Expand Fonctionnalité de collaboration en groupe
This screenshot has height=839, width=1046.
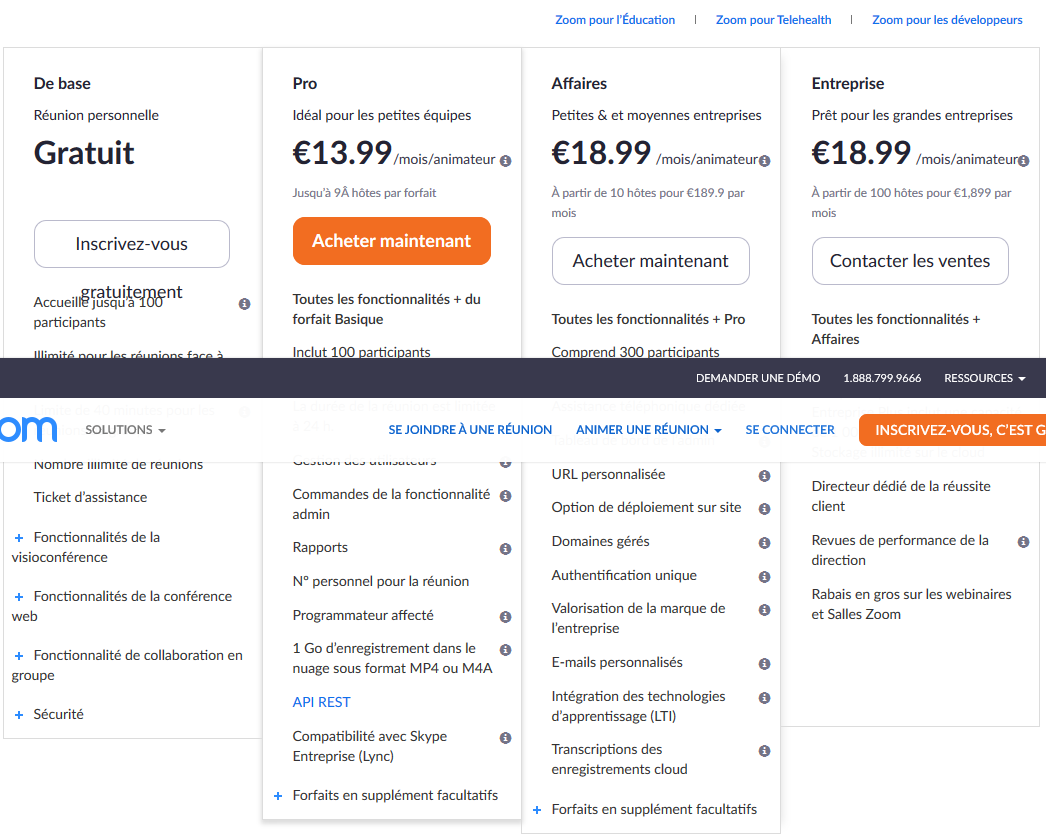point(19,656)
